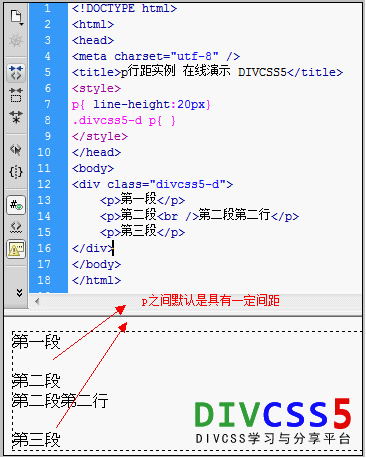Select line number 12 in the gutter
The image size is (366, 458).
point(44,184)
